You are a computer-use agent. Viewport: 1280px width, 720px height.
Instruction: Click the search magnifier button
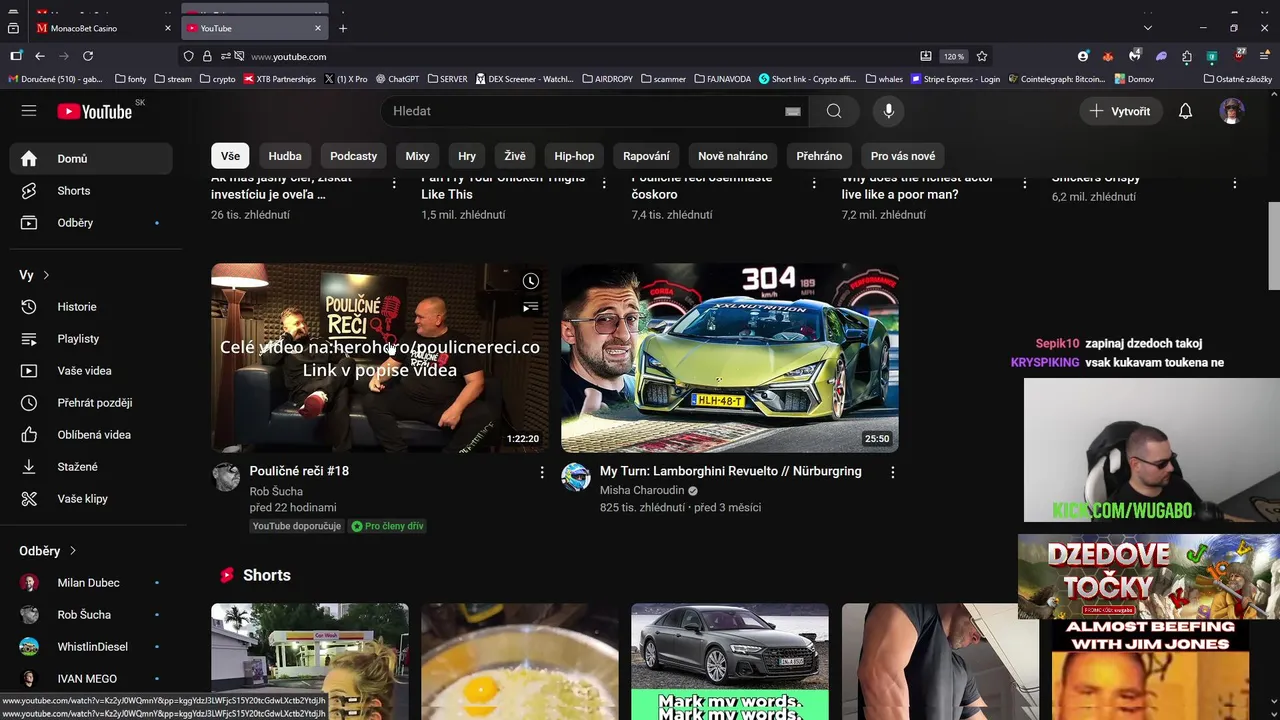pyautogui.click(x=834, y=111)
